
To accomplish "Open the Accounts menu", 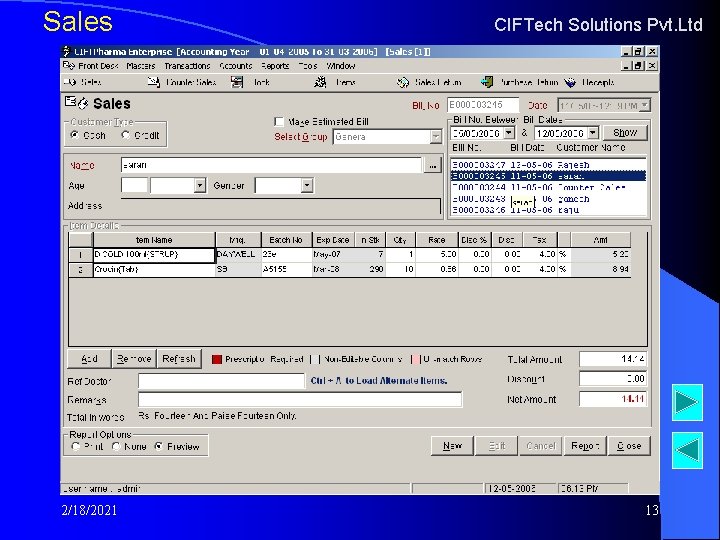I will pyautogui.click(x=236, y=66).
